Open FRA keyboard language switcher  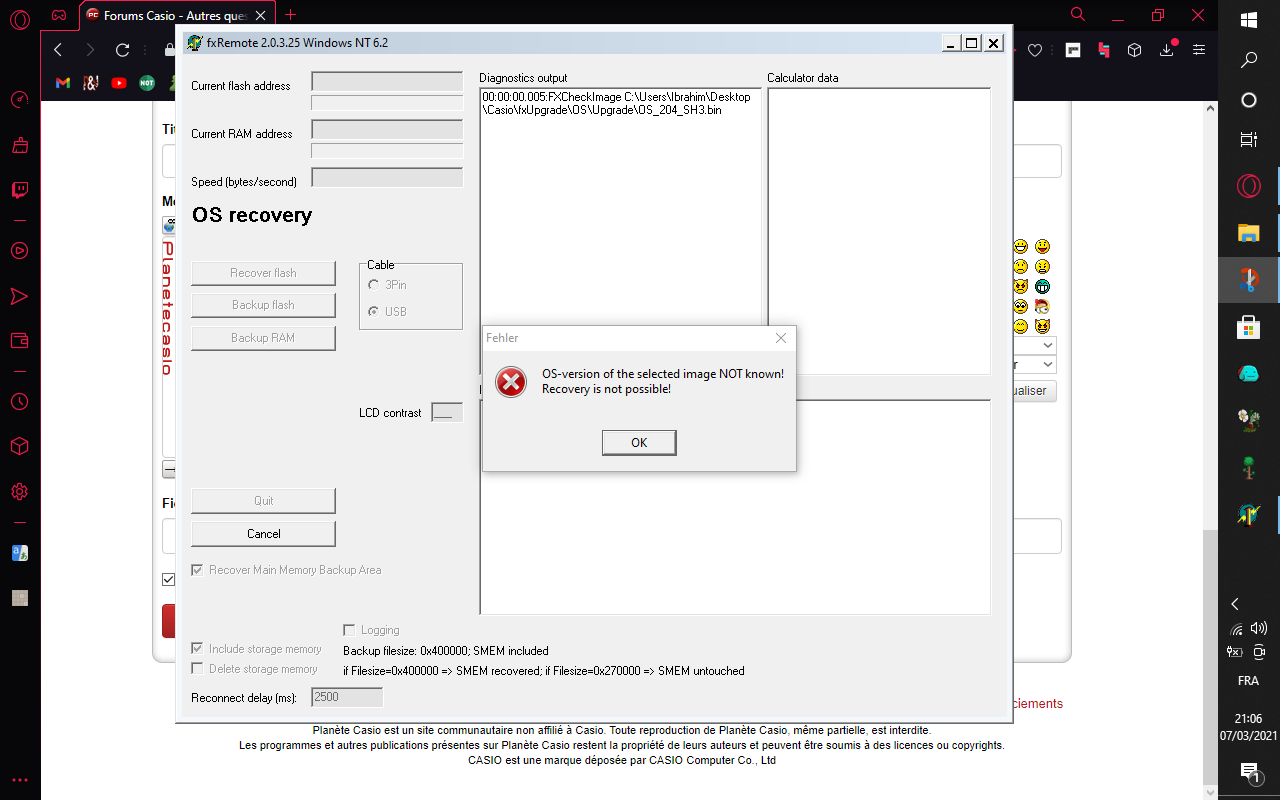coord(1248,681)
